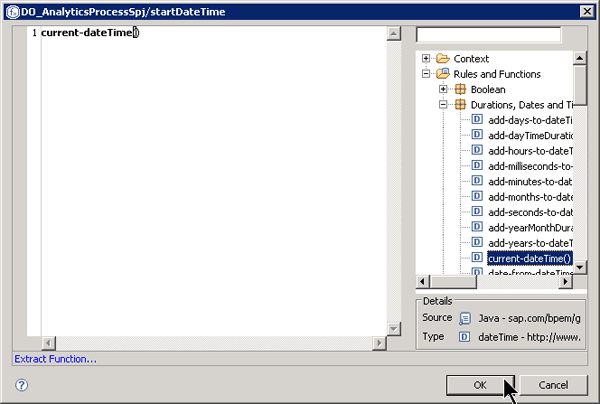Click the icon beside add-minutes-to-dateTime

point(477,181)
